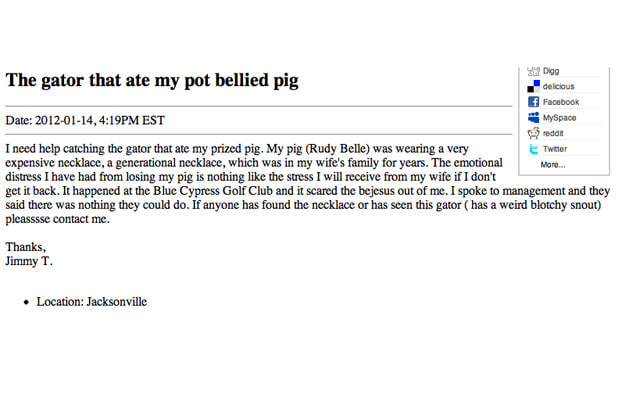Viewport: 620px width, 400px height.
Task: Click the Jimmy T. signature text
Action: pos(28,261)
